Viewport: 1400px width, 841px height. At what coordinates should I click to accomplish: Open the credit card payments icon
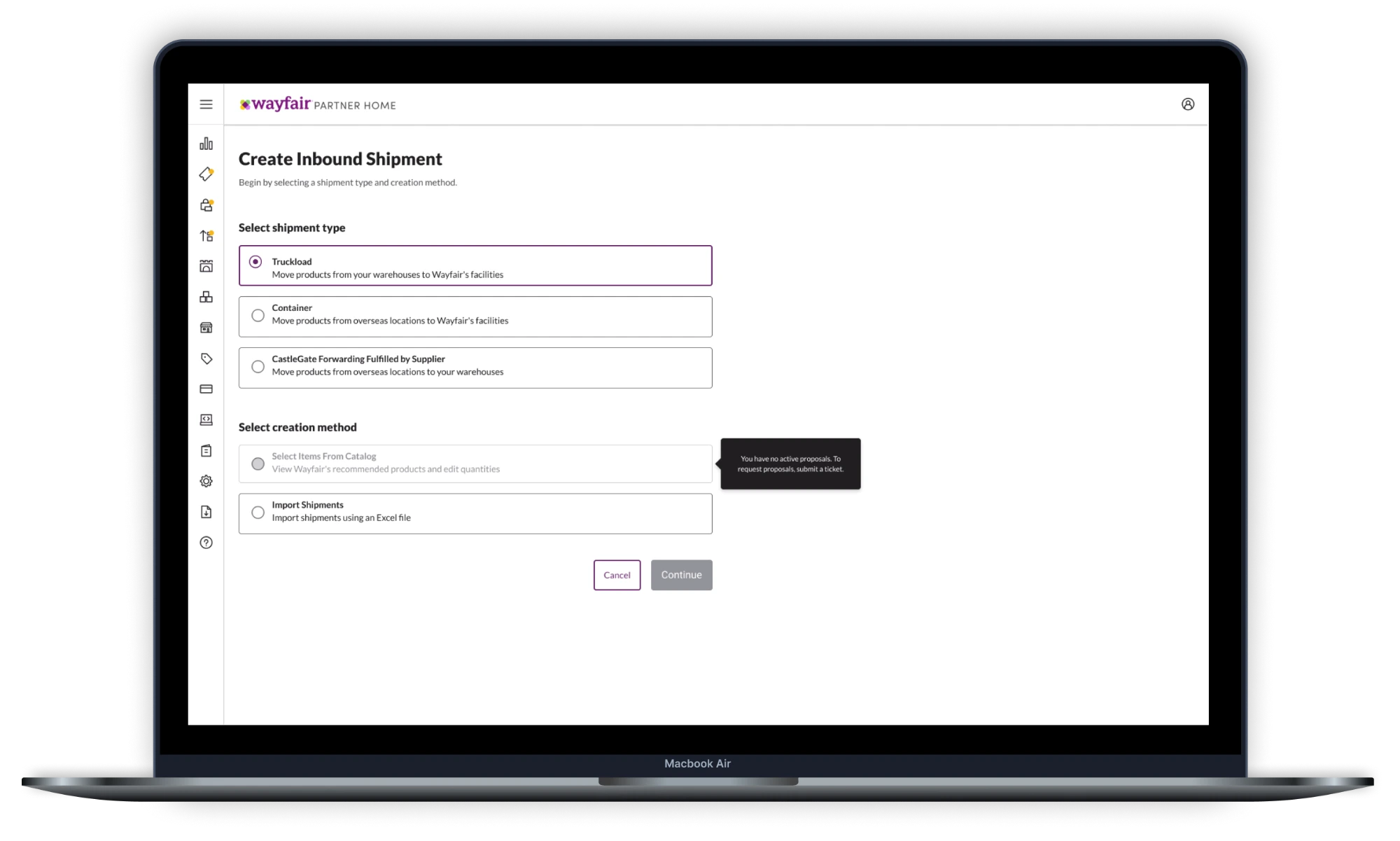tap(206, 389)
